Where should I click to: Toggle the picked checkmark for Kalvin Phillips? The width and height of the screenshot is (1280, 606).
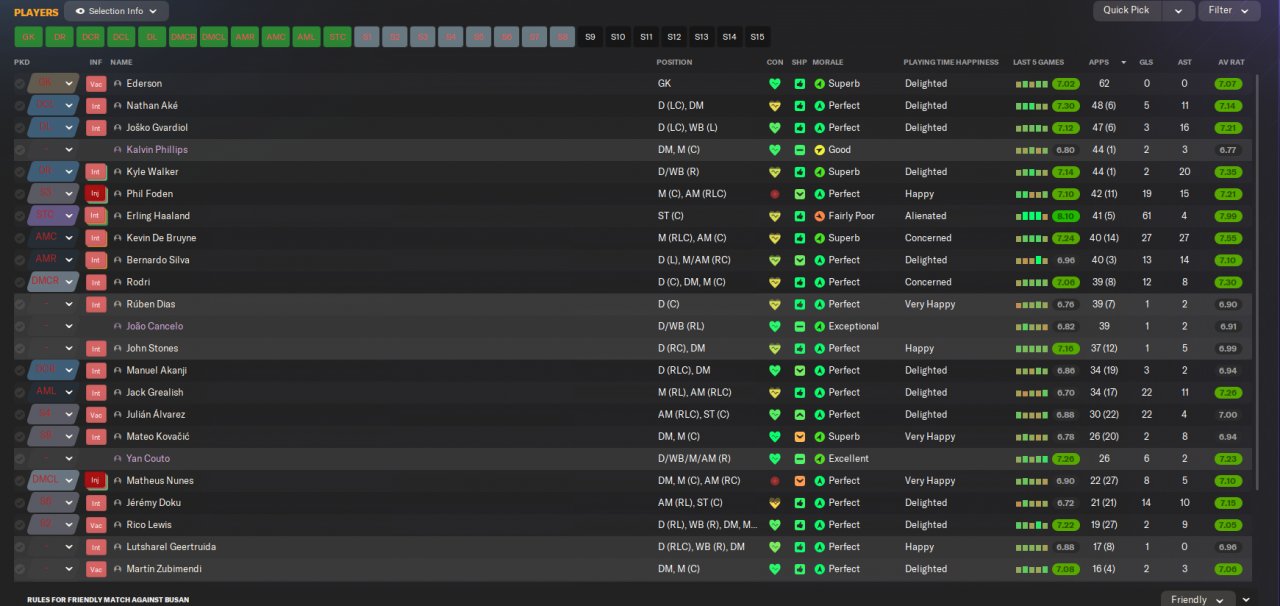pyautogui.click(x=20, y=150)
